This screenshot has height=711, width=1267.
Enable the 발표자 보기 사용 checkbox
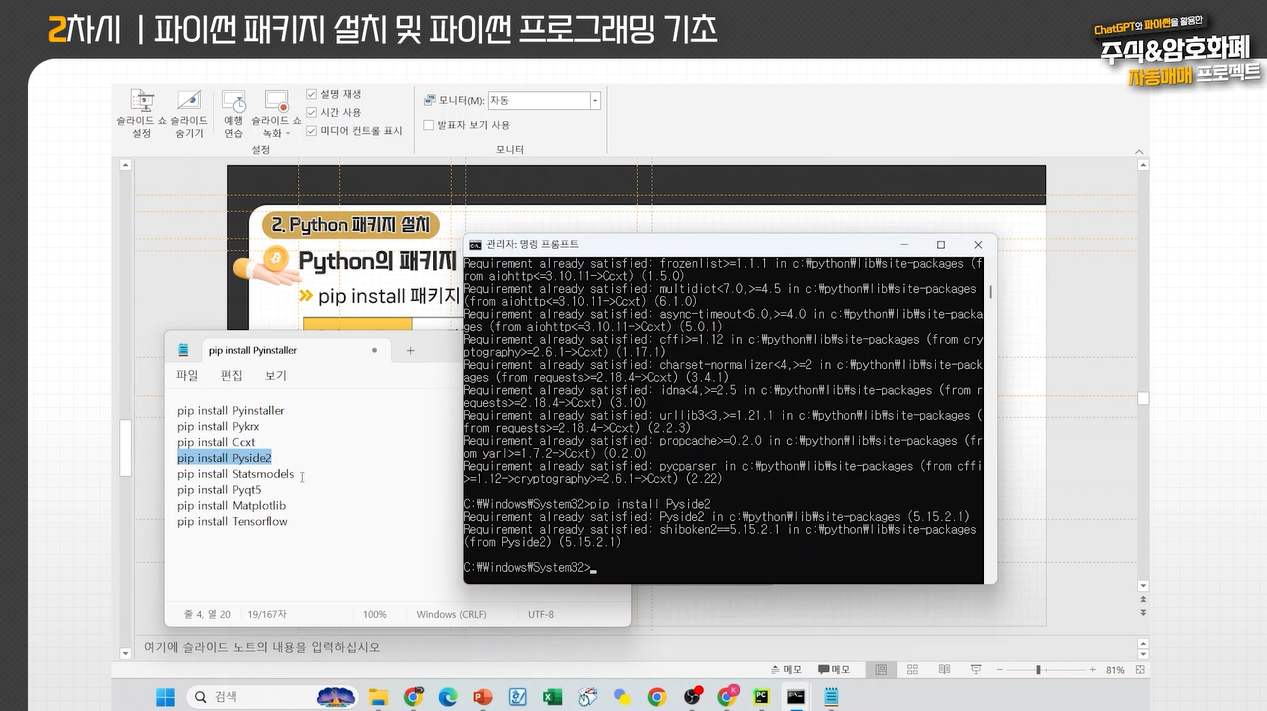[x=429, y=125]
